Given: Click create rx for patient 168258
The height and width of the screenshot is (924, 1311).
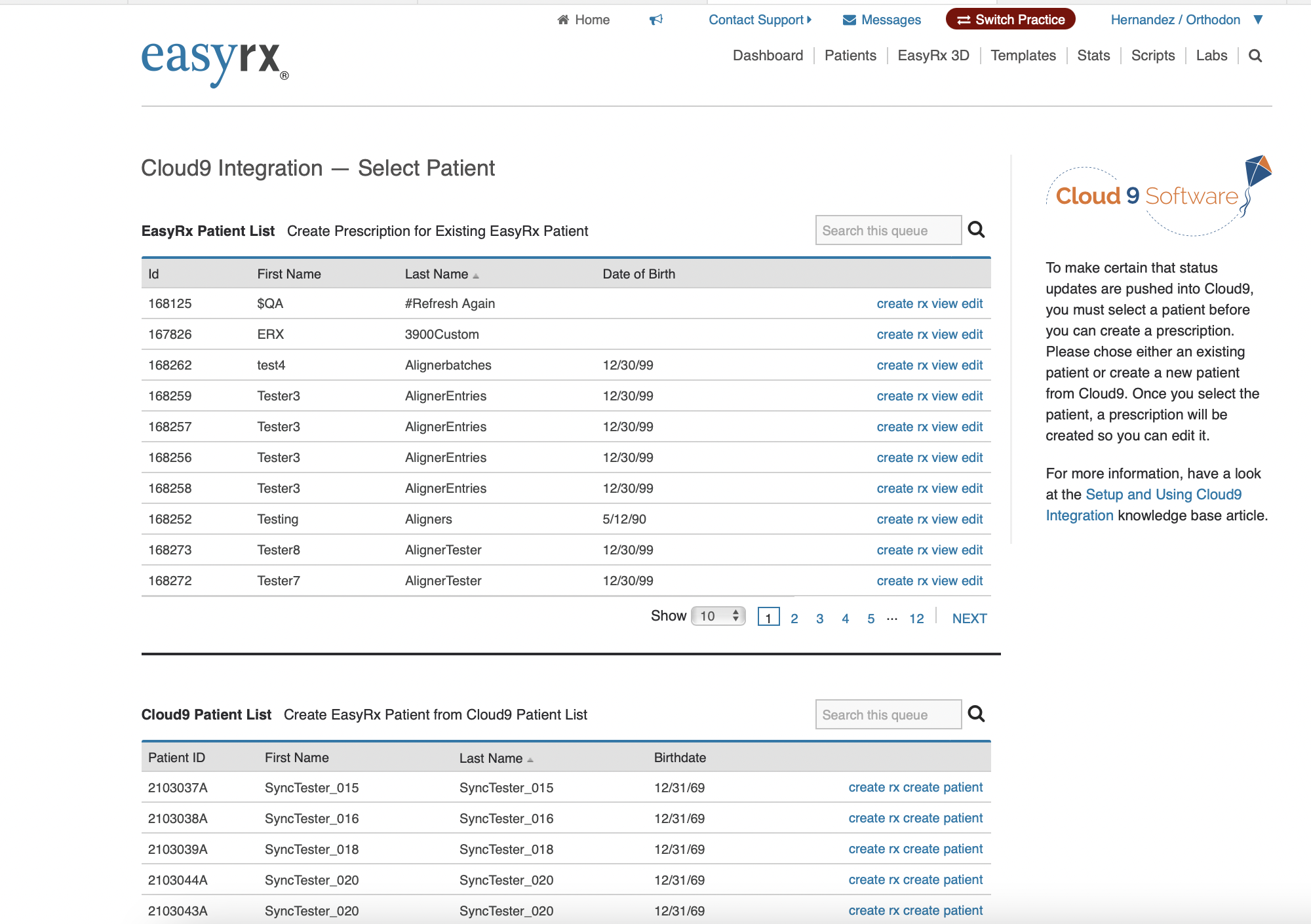Looking at the screenshot, I should 903,488.
